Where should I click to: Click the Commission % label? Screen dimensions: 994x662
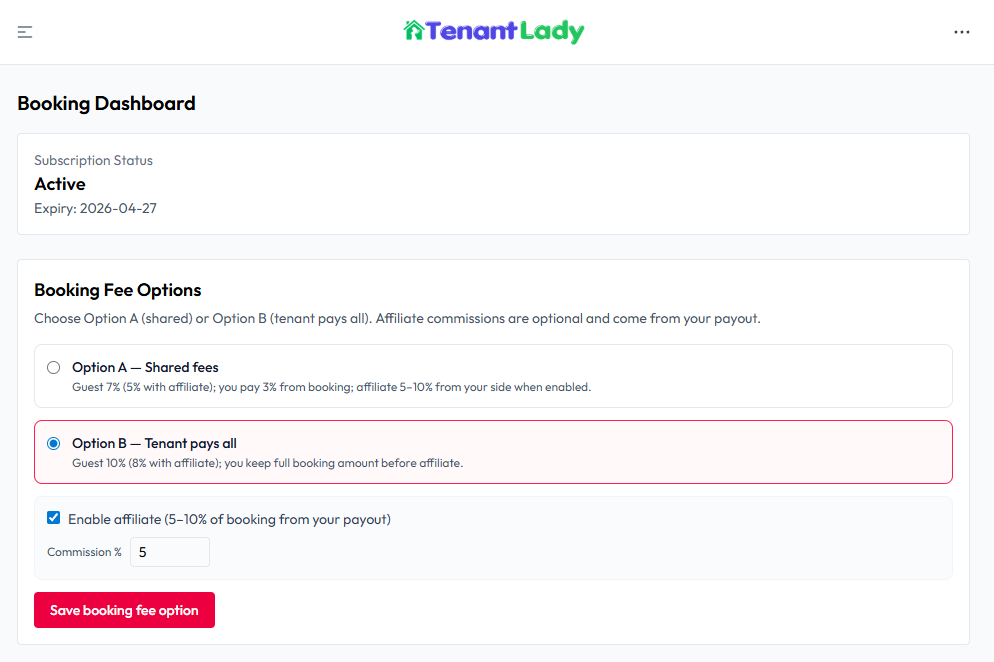(84, 552)
